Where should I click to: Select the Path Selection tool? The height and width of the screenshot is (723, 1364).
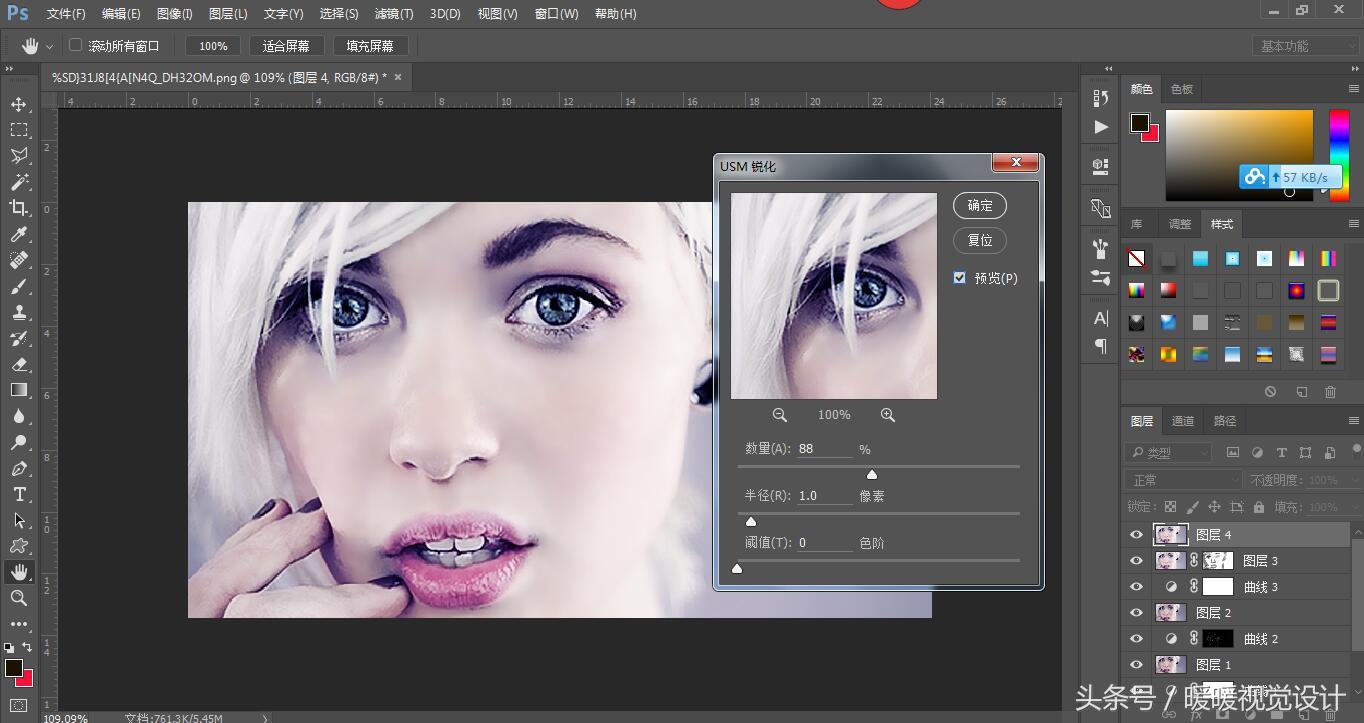(x=19, y=520)
